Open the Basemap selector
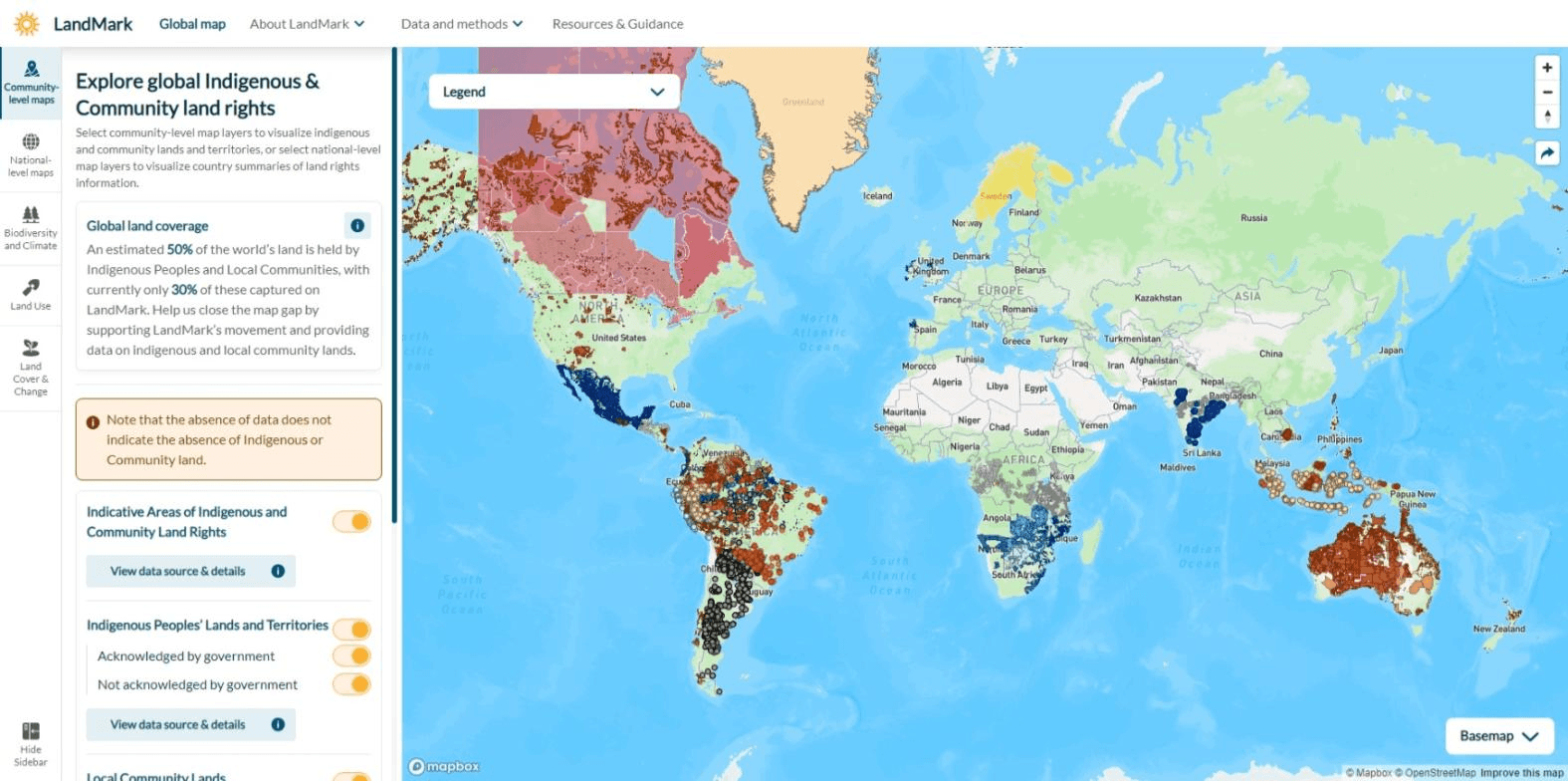This screenshot has width=1568, height=781. [x=1498, y=736]
